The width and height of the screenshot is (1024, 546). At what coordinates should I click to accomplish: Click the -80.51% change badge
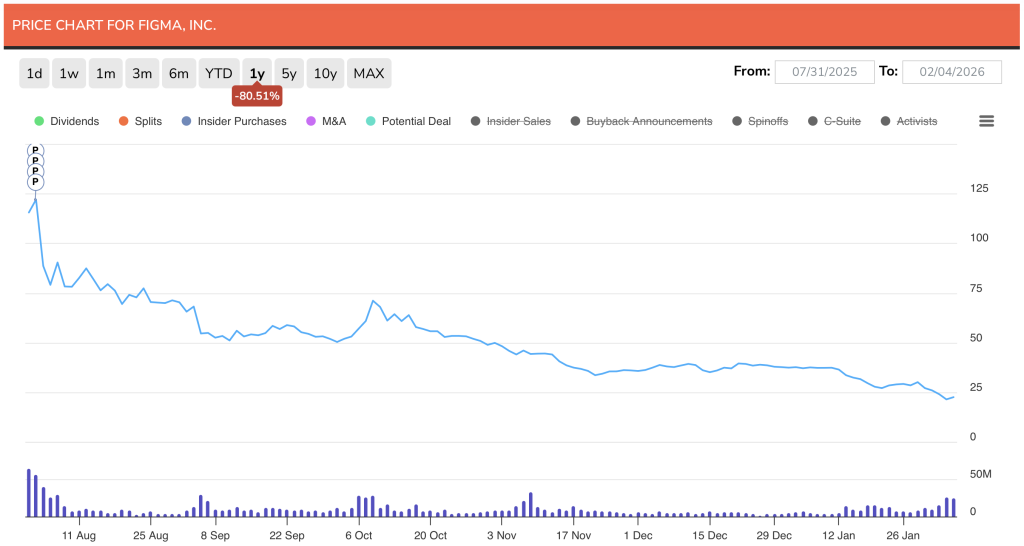257,96
